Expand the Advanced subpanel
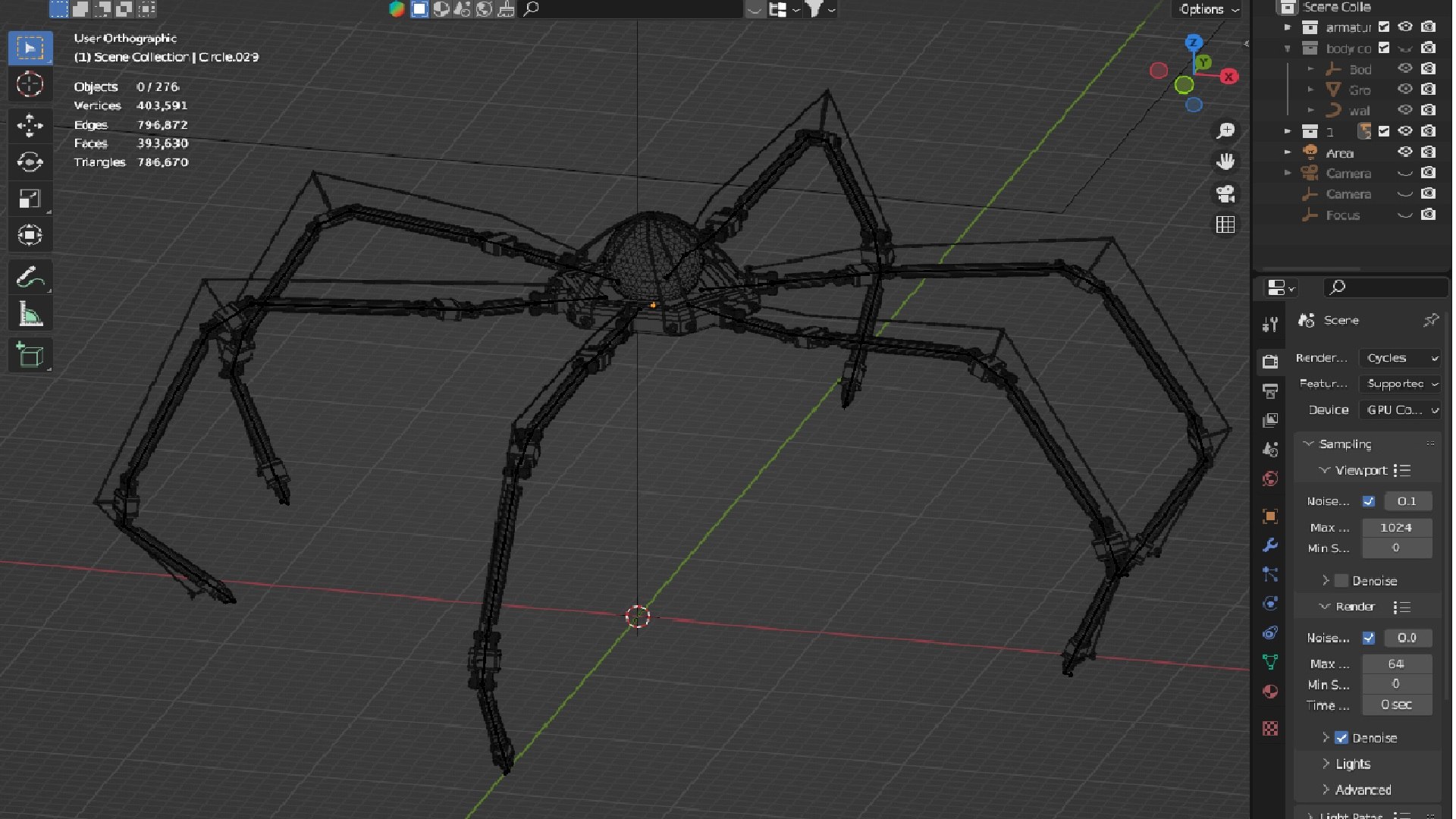 1326,790
